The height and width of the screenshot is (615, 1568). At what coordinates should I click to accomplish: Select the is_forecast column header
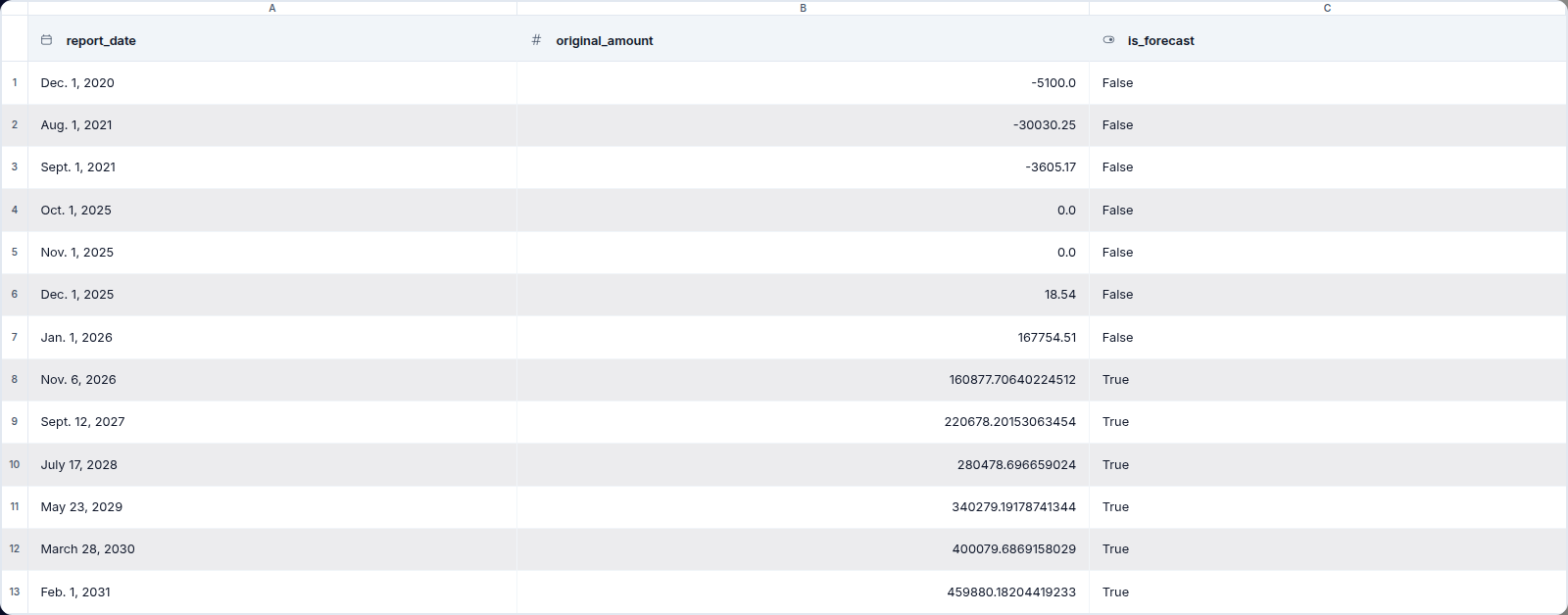pyautogui.click(x=1328, y=40)
